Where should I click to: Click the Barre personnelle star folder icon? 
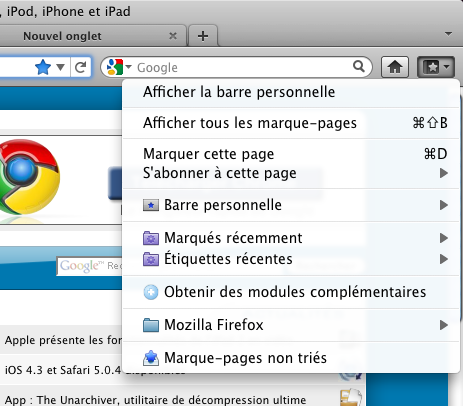(151, 205)
